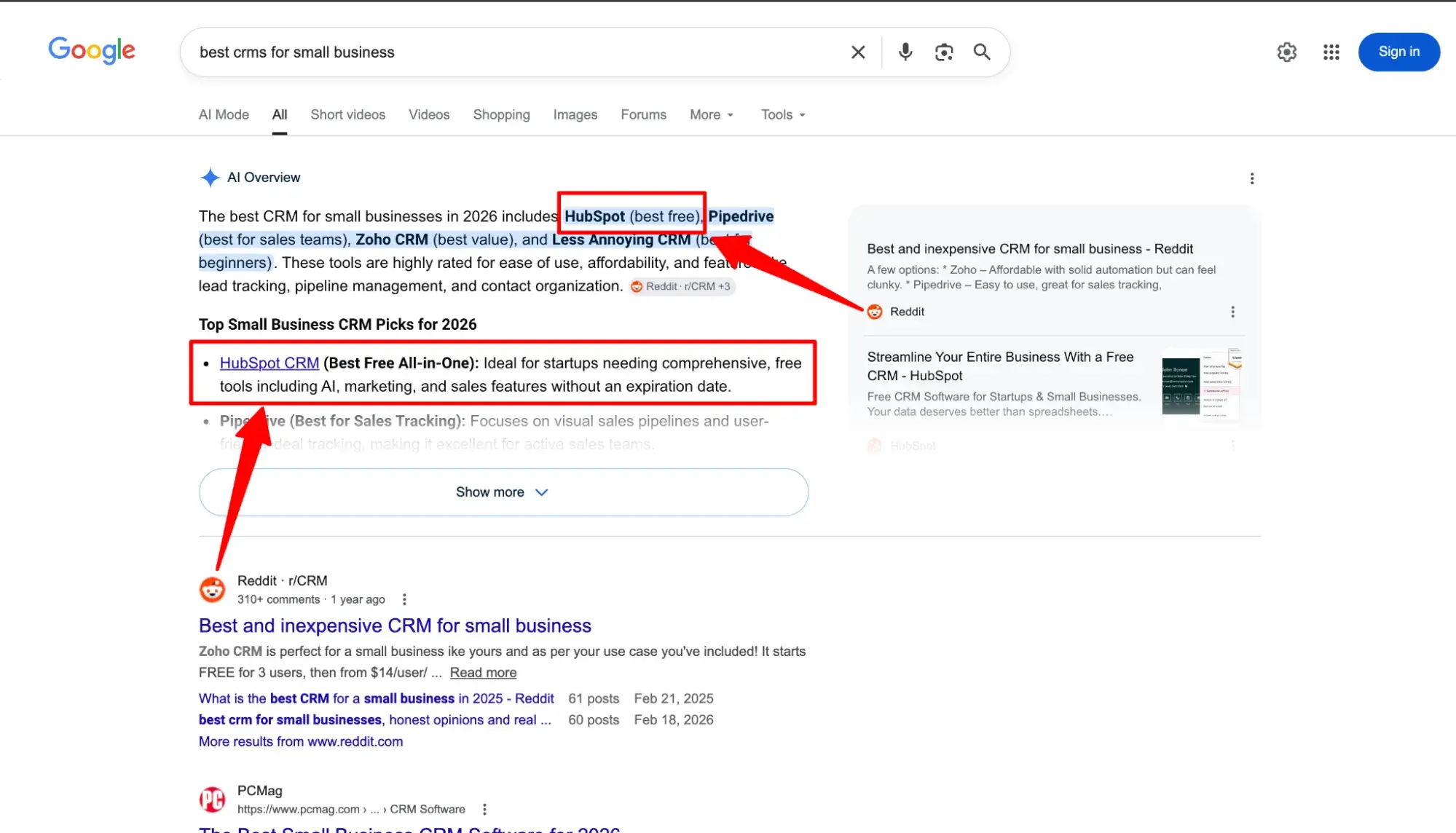This screenshot has height=833, width=1456.
Task: Click the '310+ comments' text
Action: (x=278, y=599)
